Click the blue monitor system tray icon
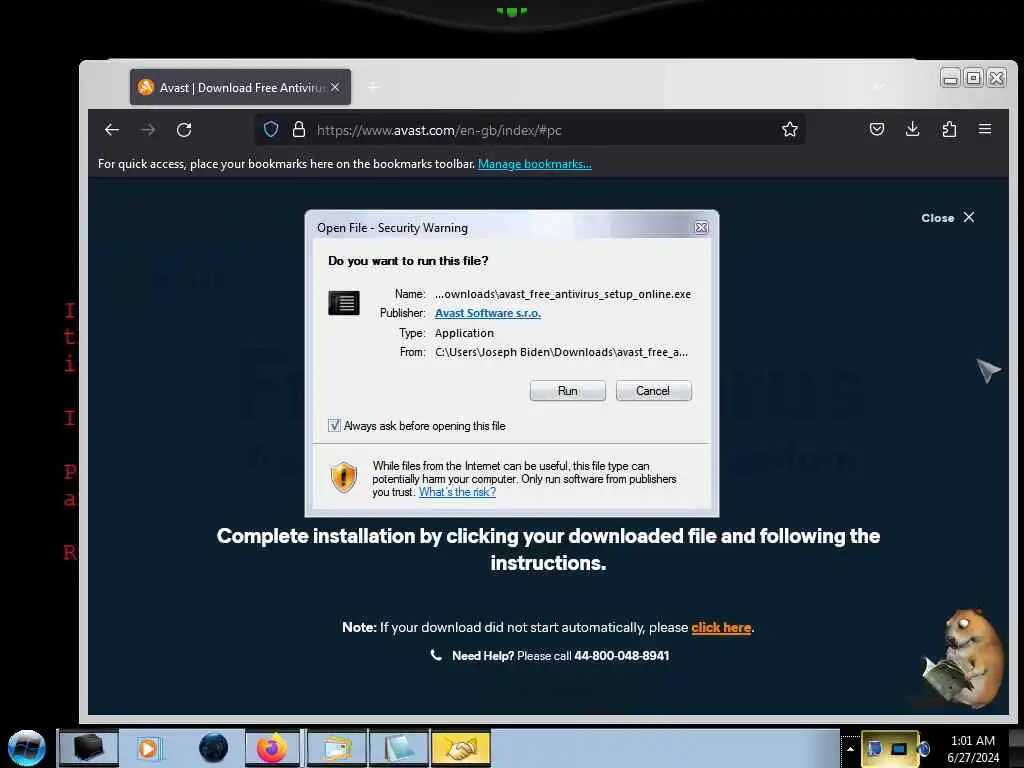This screenshot has width=1024, height=768. click(x=899, y=748)
